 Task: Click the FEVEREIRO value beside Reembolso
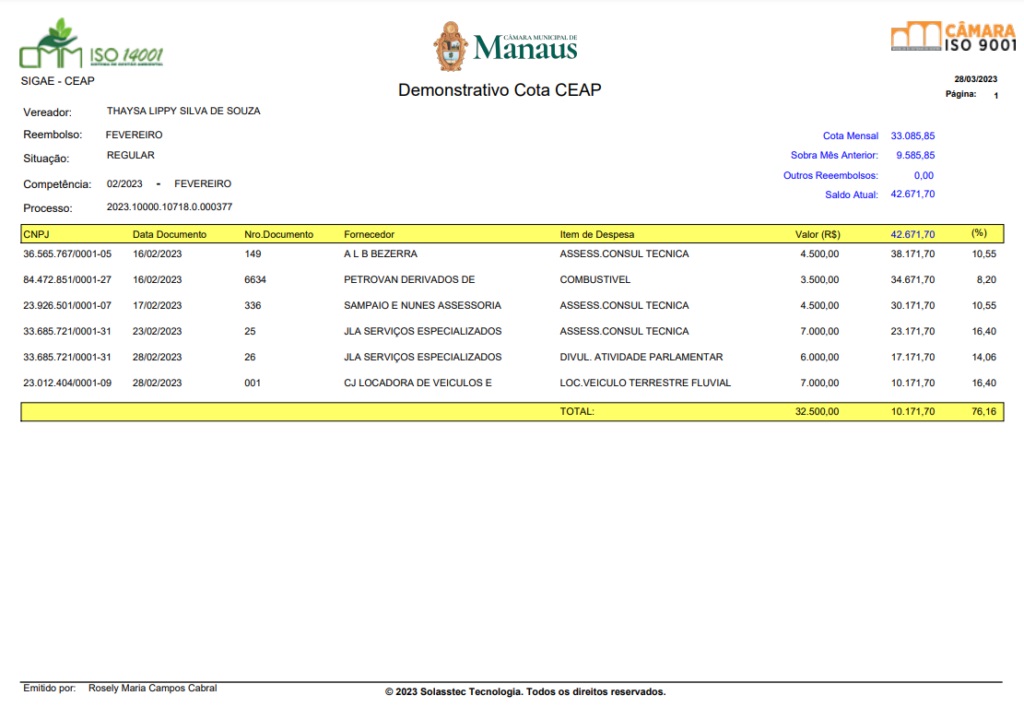point(134,135)
